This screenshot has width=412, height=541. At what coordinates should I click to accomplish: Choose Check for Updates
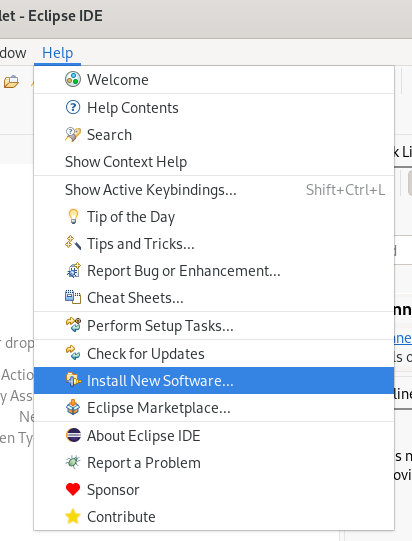(x=214, y=354)
